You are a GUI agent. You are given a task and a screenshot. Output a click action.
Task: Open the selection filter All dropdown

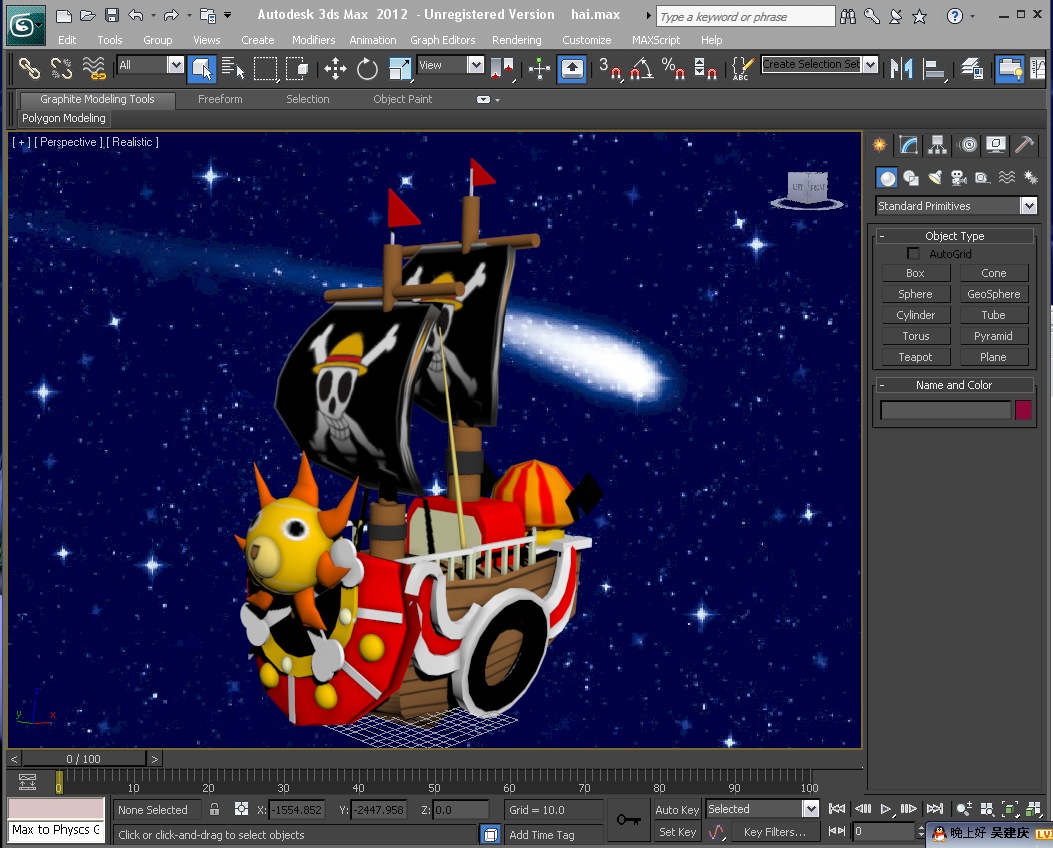click(x=175, y=65)
